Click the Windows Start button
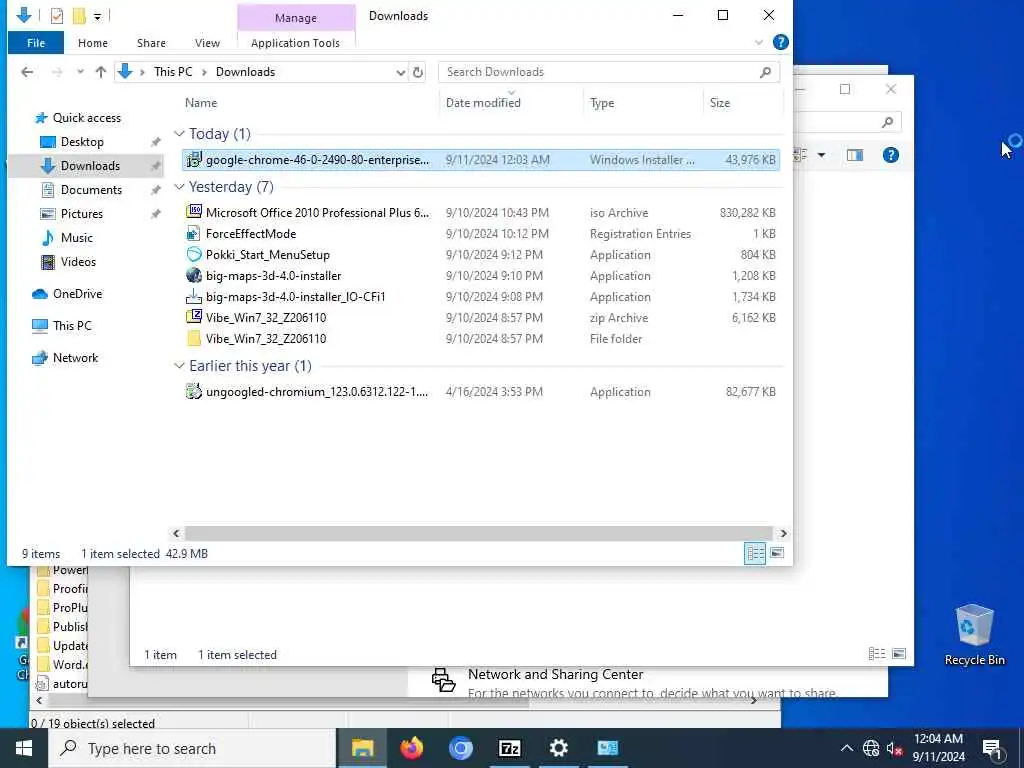 [x=24, y=748]
